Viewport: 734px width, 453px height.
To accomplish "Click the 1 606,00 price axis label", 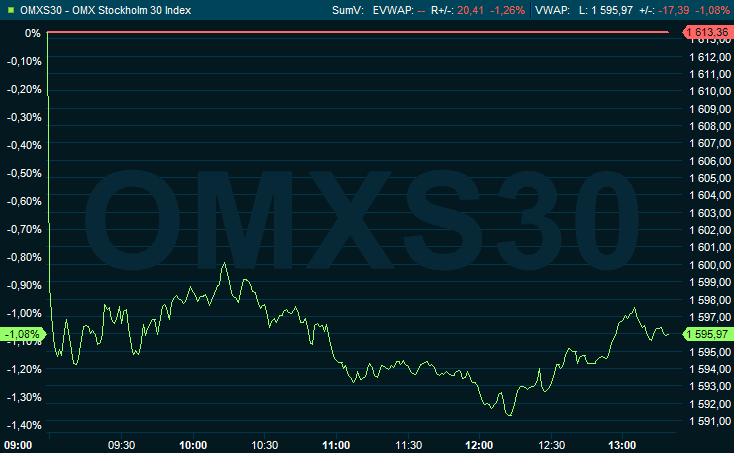I will click(710, 161).
